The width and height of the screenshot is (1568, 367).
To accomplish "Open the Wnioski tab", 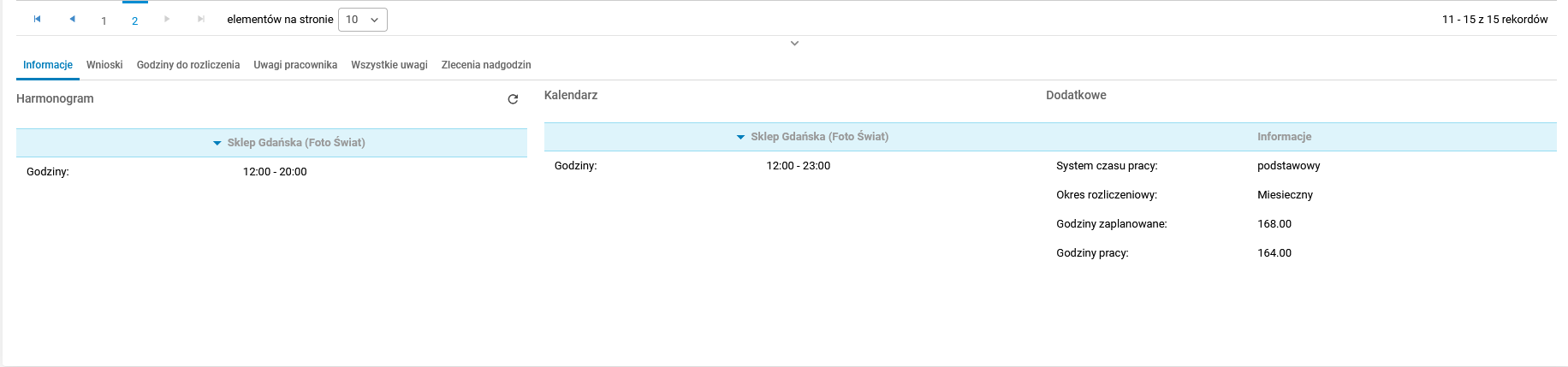I will click(104, 65).
